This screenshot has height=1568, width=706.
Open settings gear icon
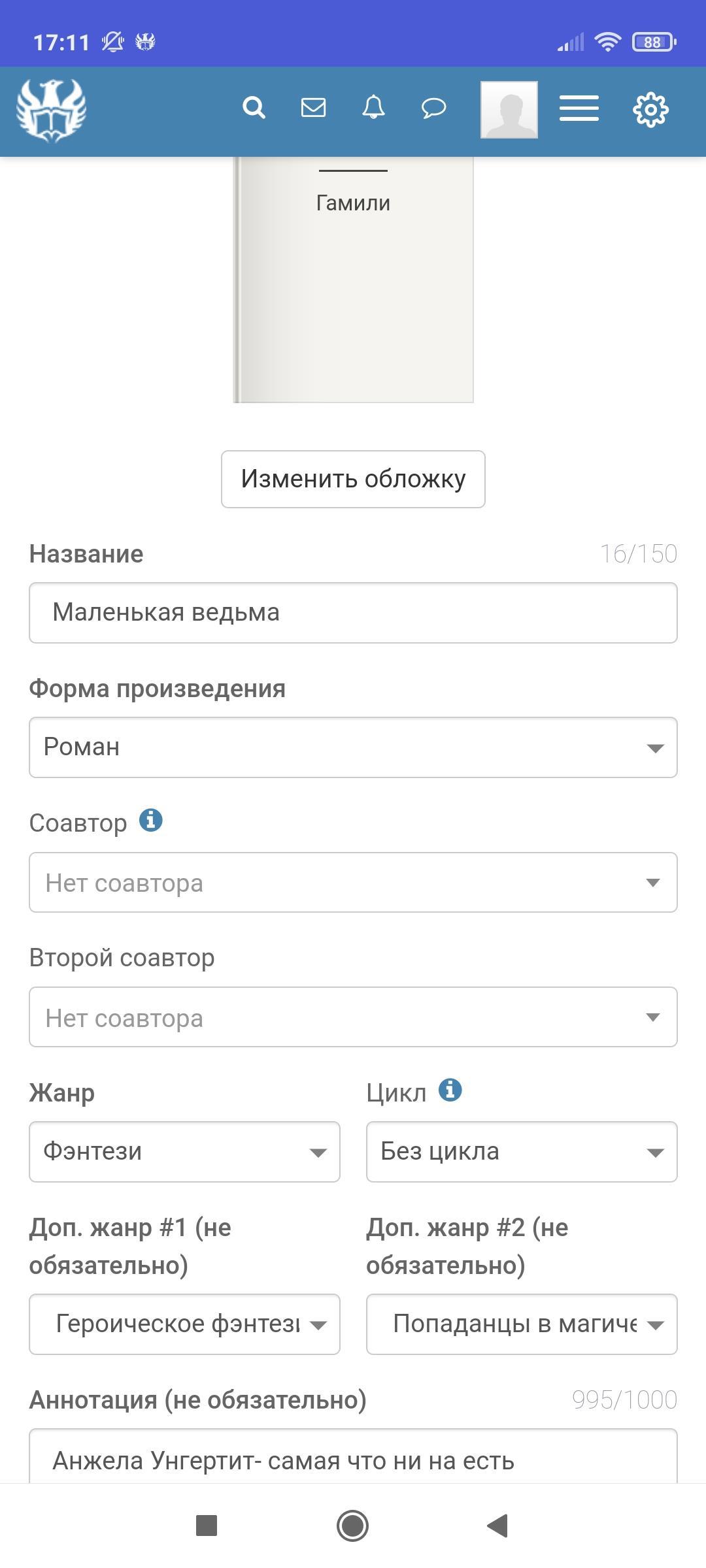(x=650, y=110)
